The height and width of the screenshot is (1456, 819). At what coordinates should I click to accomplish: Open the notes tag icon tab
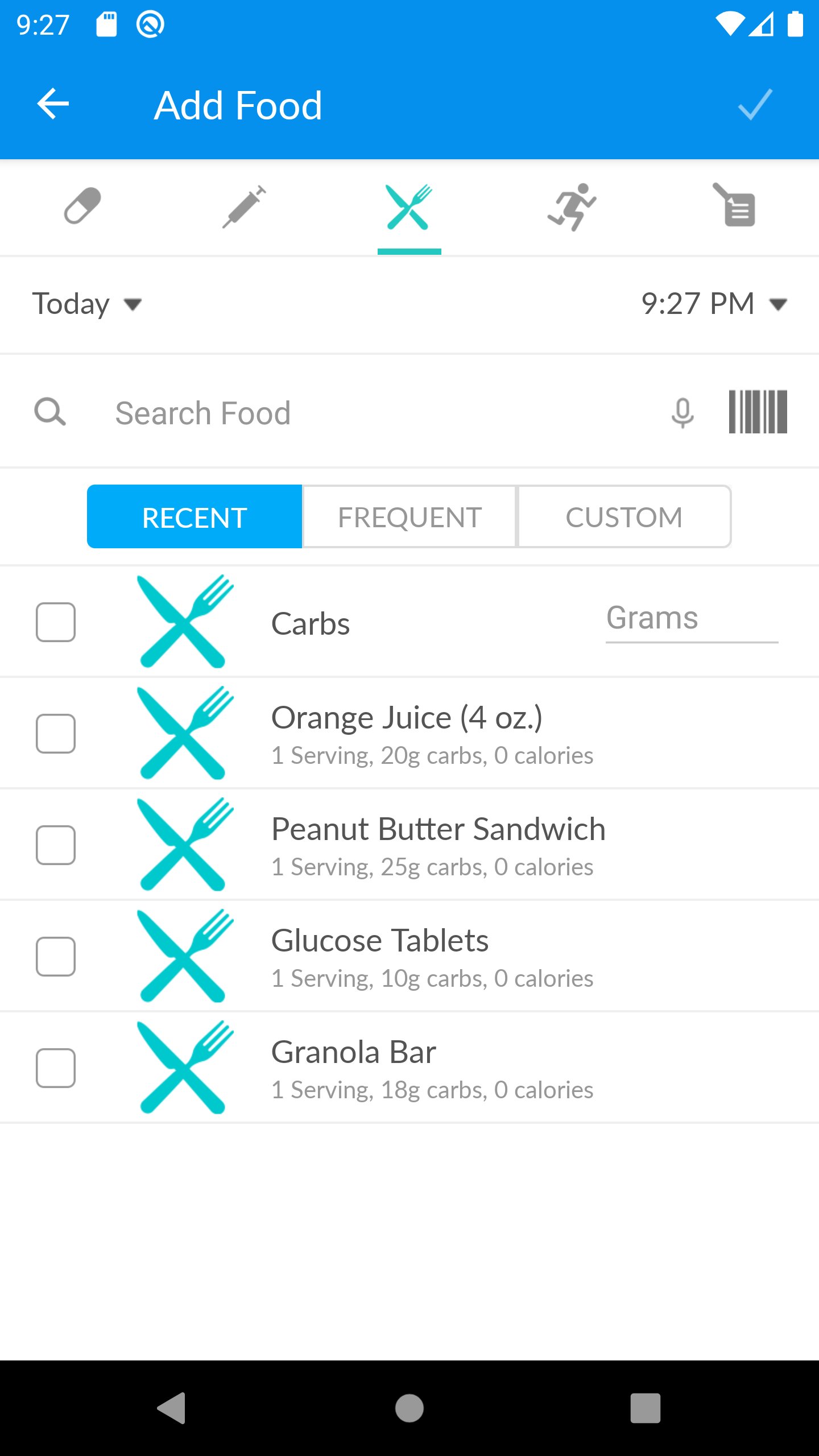click(x=735, y=206)
